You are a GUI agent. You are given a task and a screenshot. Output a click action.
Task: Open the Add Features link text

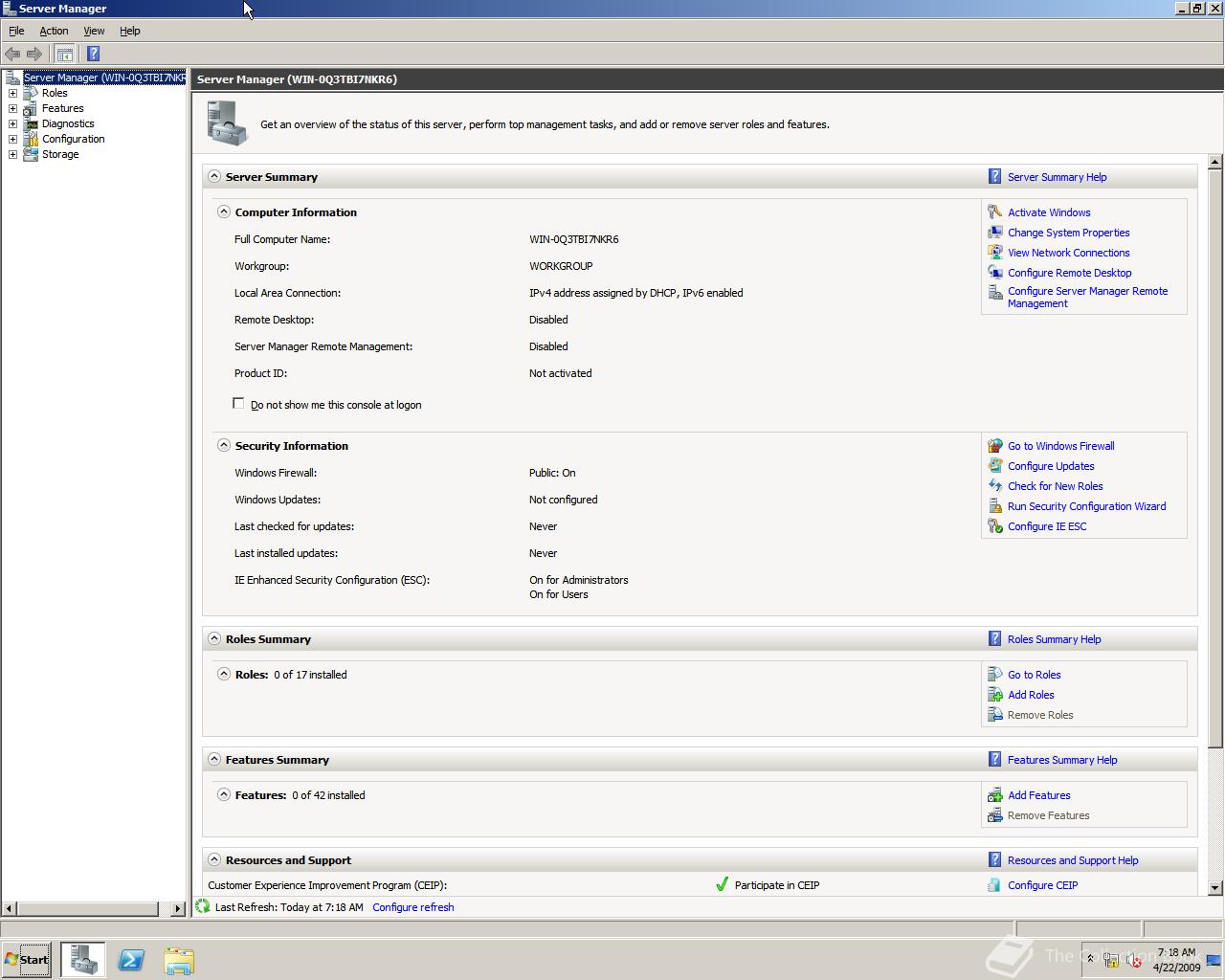[x=1039, y=795]
